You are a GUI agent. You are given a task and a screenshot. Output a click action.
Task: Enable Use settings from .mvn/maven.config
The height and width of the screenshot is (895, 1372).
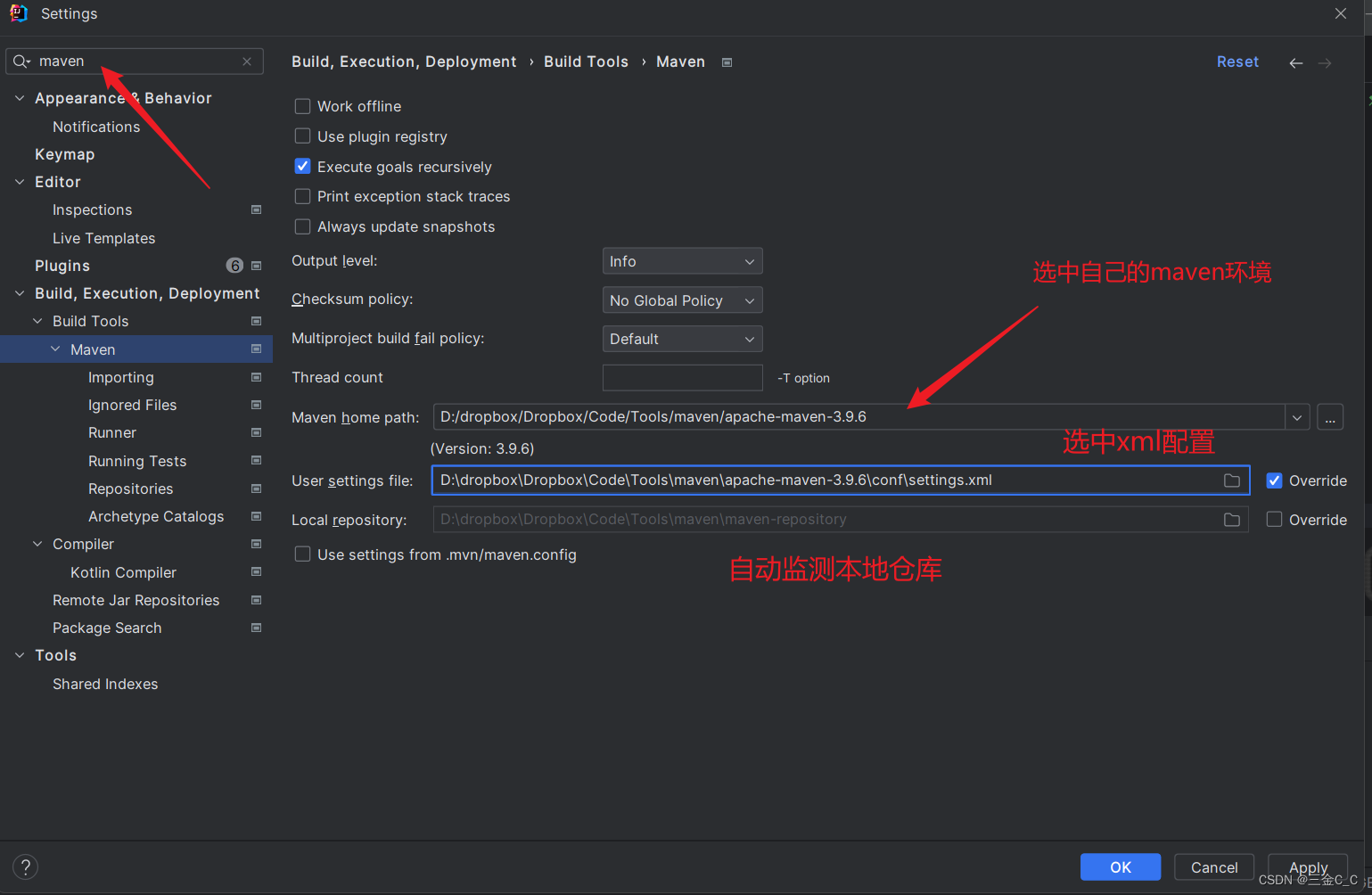303,554
